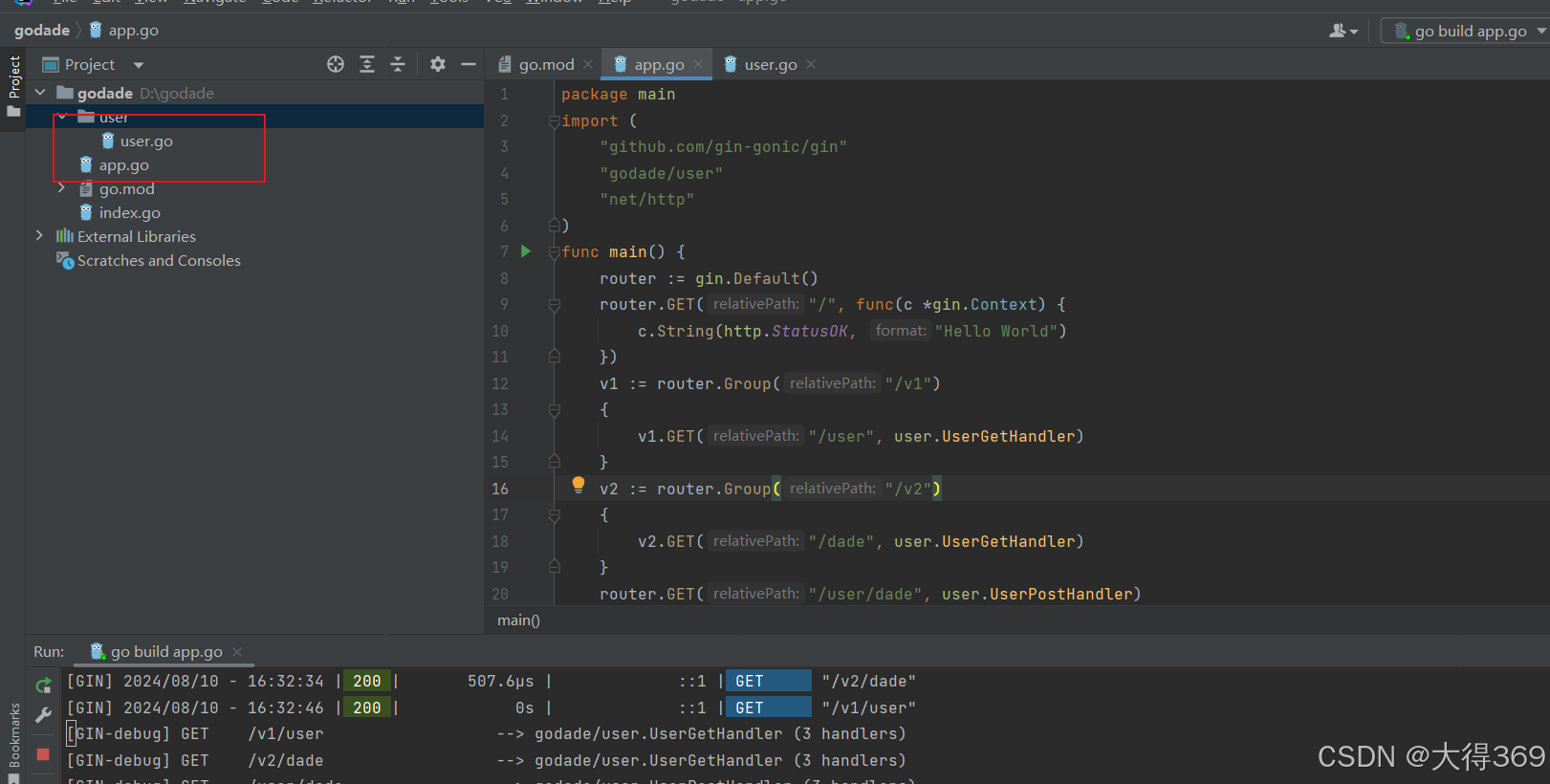
Task: Switch to the user.go editor tab
Action: coord(771,64)
